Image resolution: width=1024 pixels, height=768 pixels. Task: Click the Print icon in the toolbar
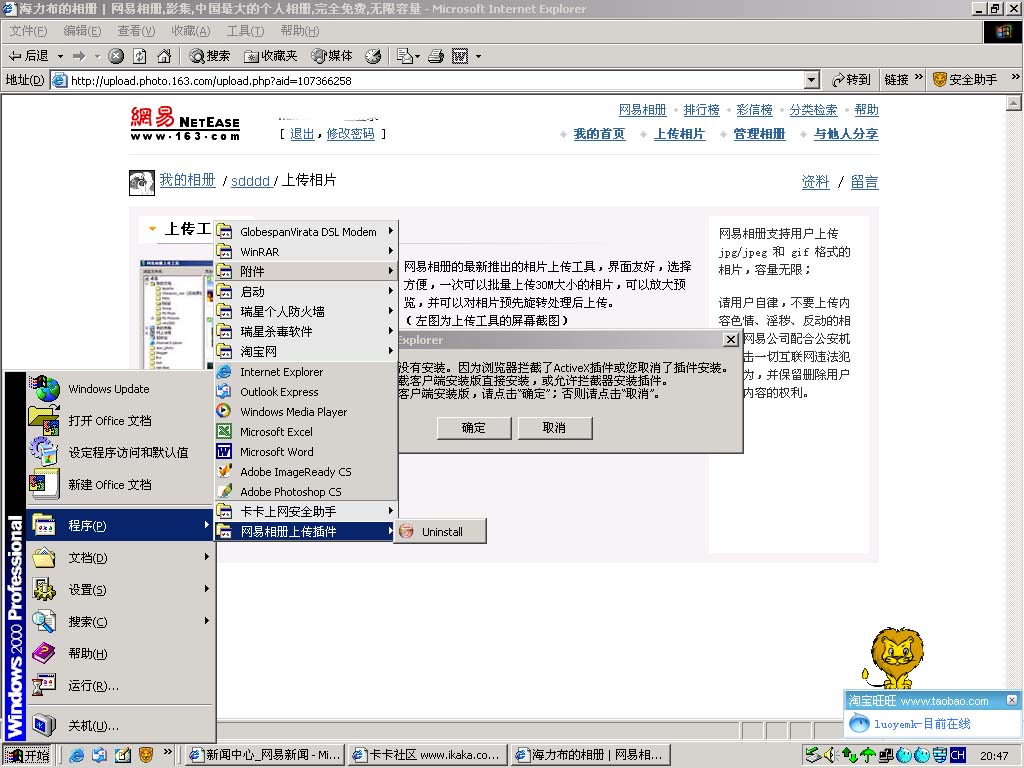coord(436,56)
